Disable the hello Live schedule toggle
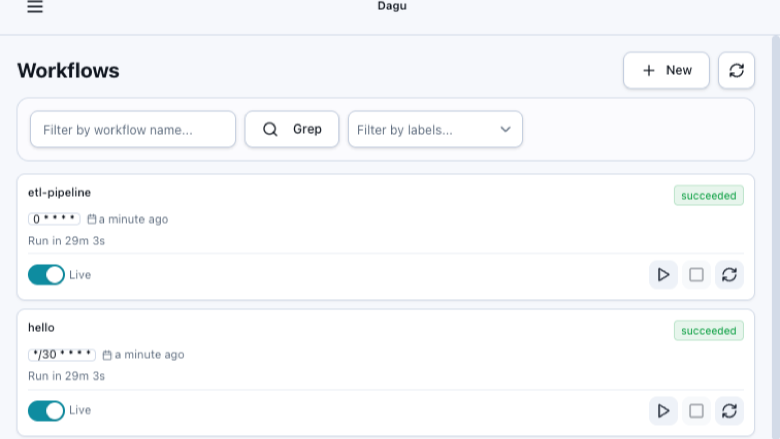This screenshot has width=780, height=439. 46,411
